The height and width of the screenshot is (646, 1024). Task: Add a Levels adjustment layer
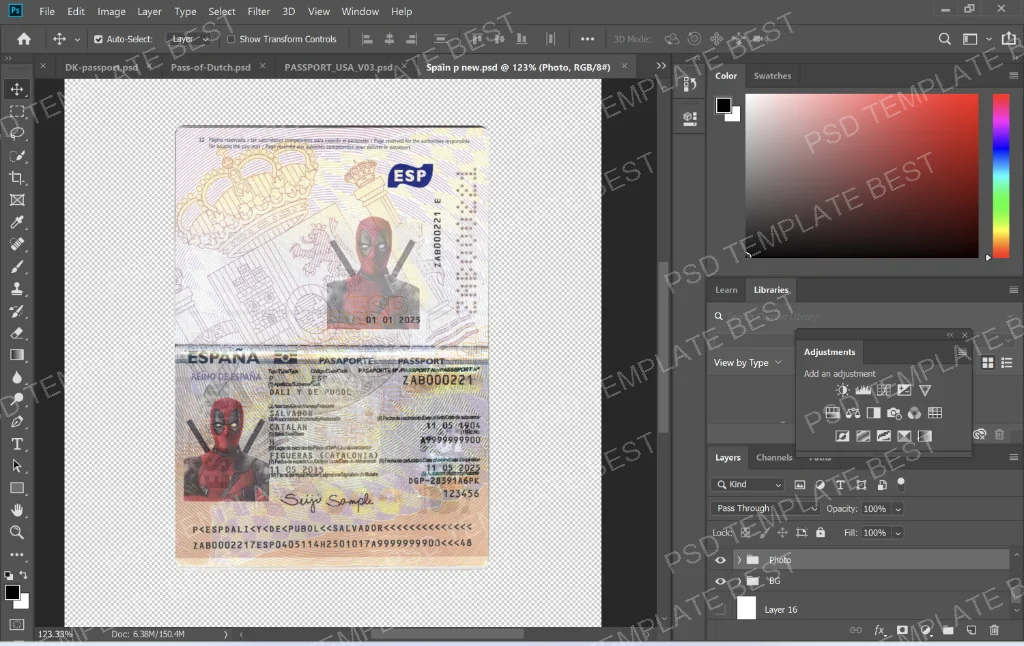pyautogui.click(x=863, y=390)
